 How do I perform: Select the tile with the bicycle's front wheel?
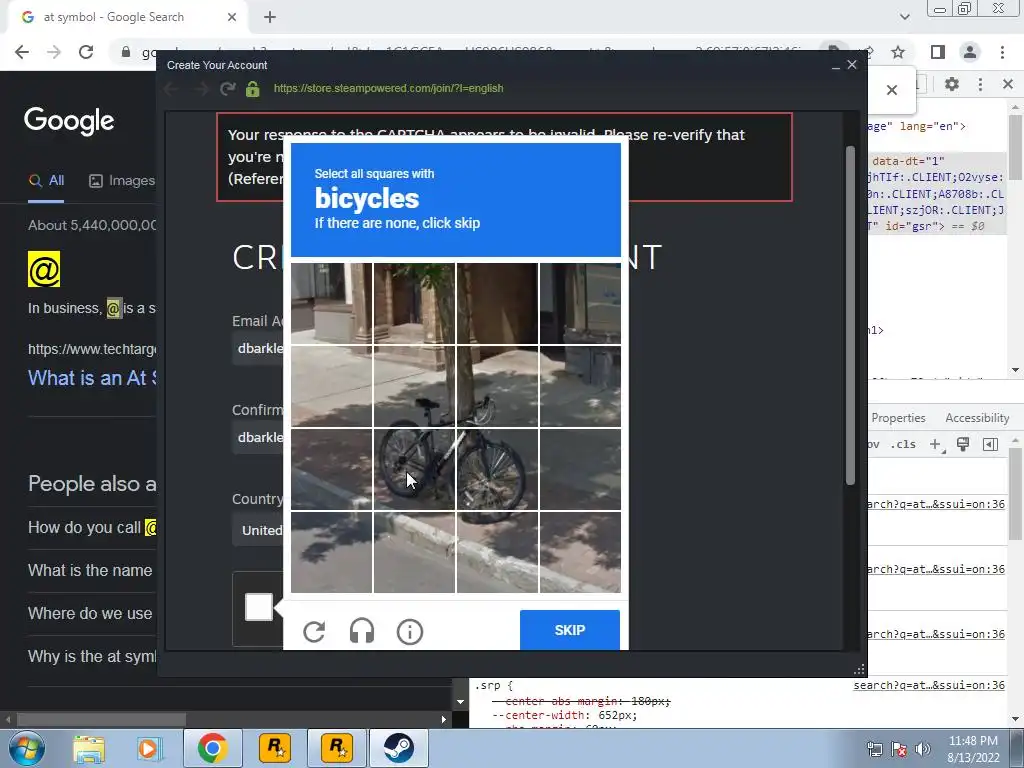coord(497,469)
